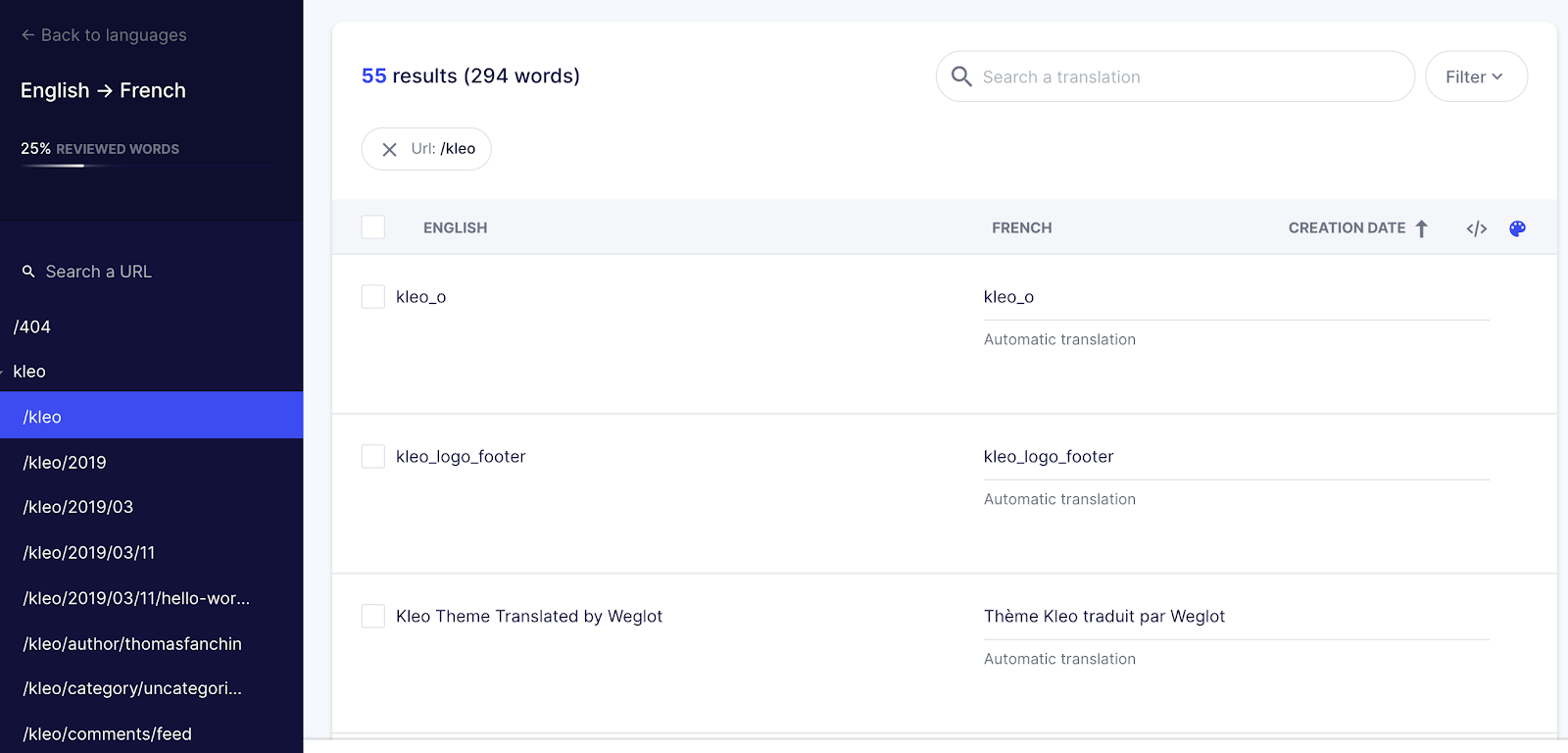Tick the Kleo Theme Translated row checkbox

[373, 617]
